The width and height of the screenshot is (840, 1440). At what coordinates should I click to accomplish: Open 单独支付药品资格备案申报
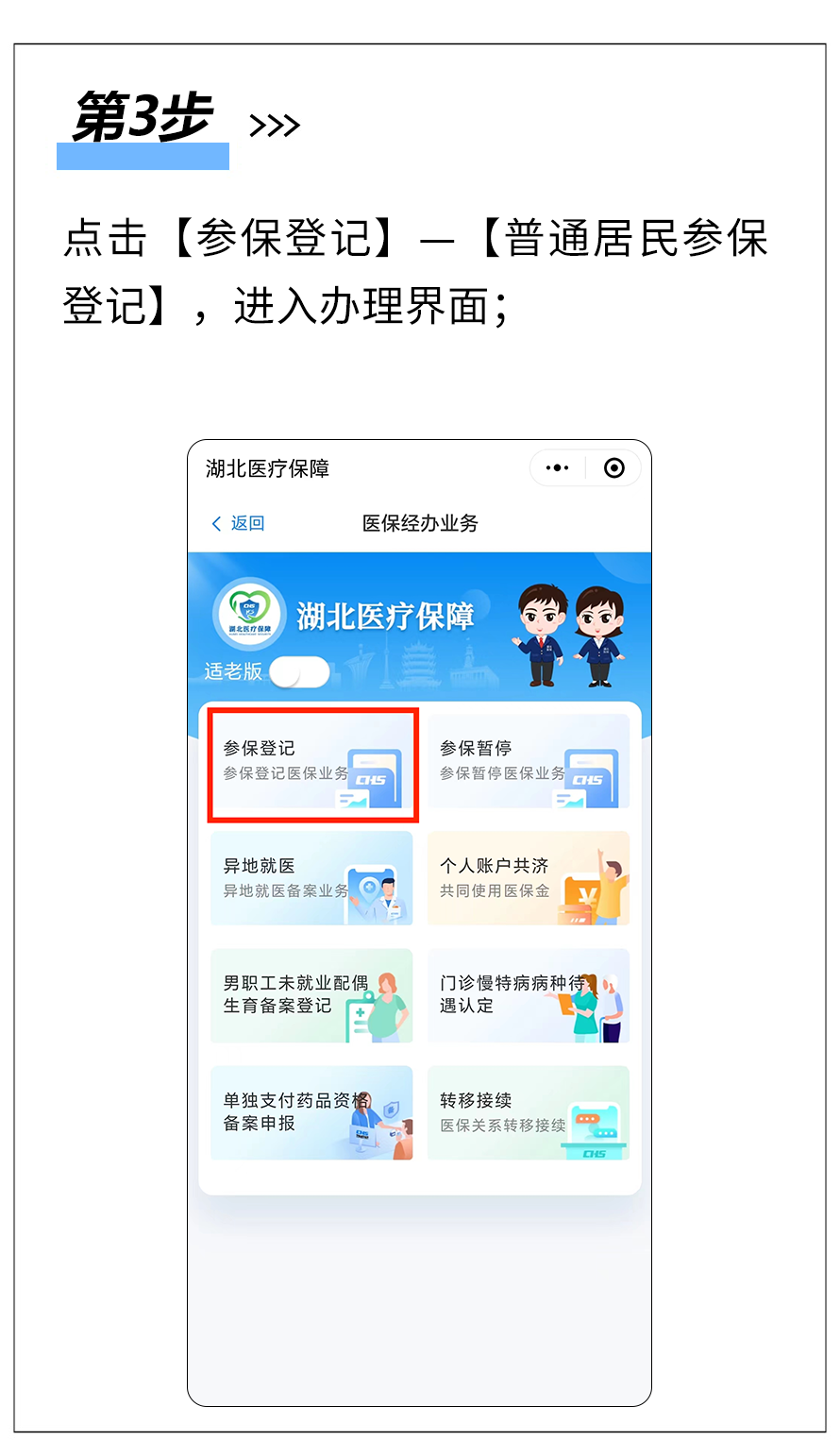click(x=311, y=1112)
